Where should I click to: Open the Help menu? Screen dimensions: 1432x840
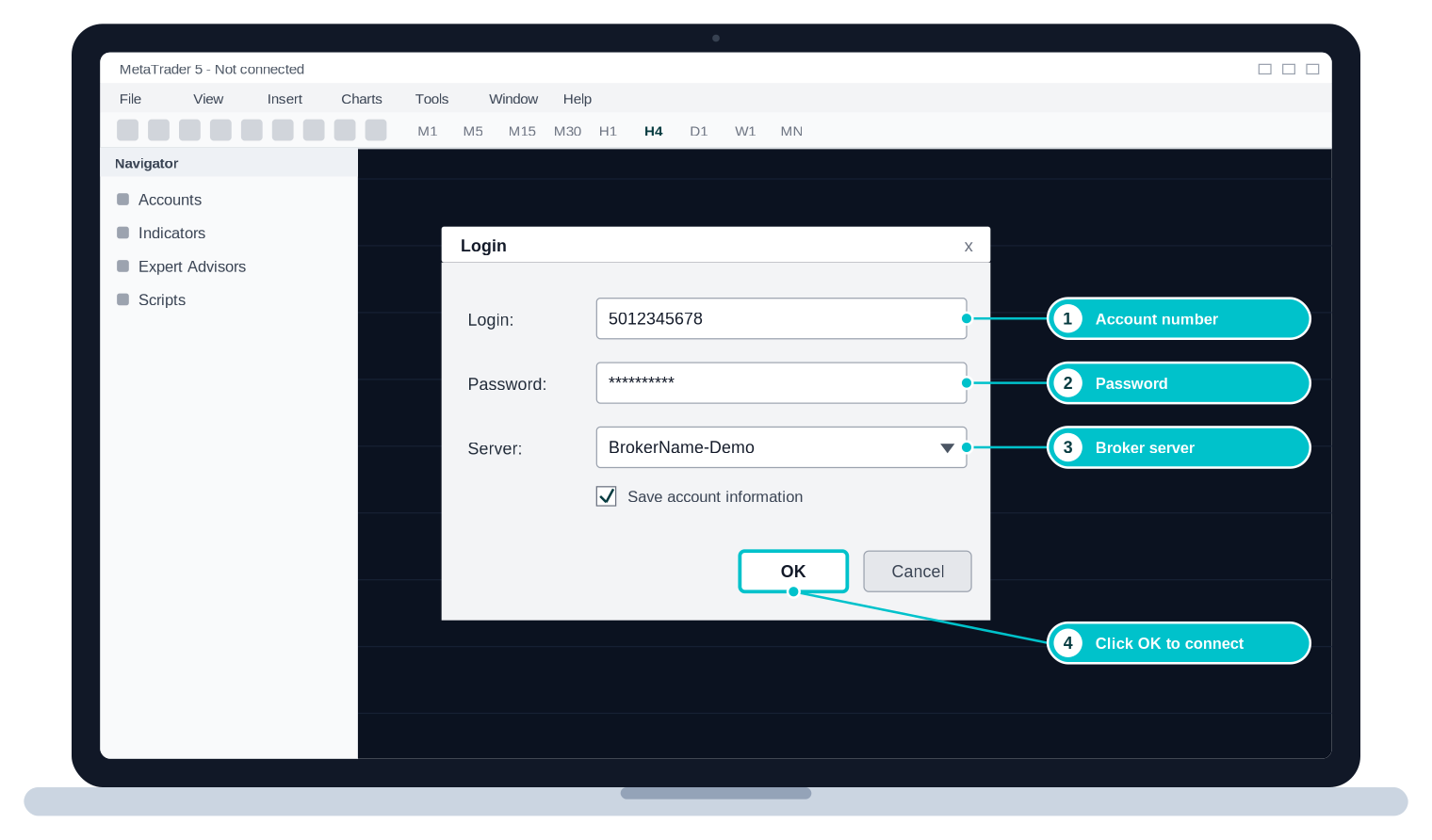click(578, 99)
